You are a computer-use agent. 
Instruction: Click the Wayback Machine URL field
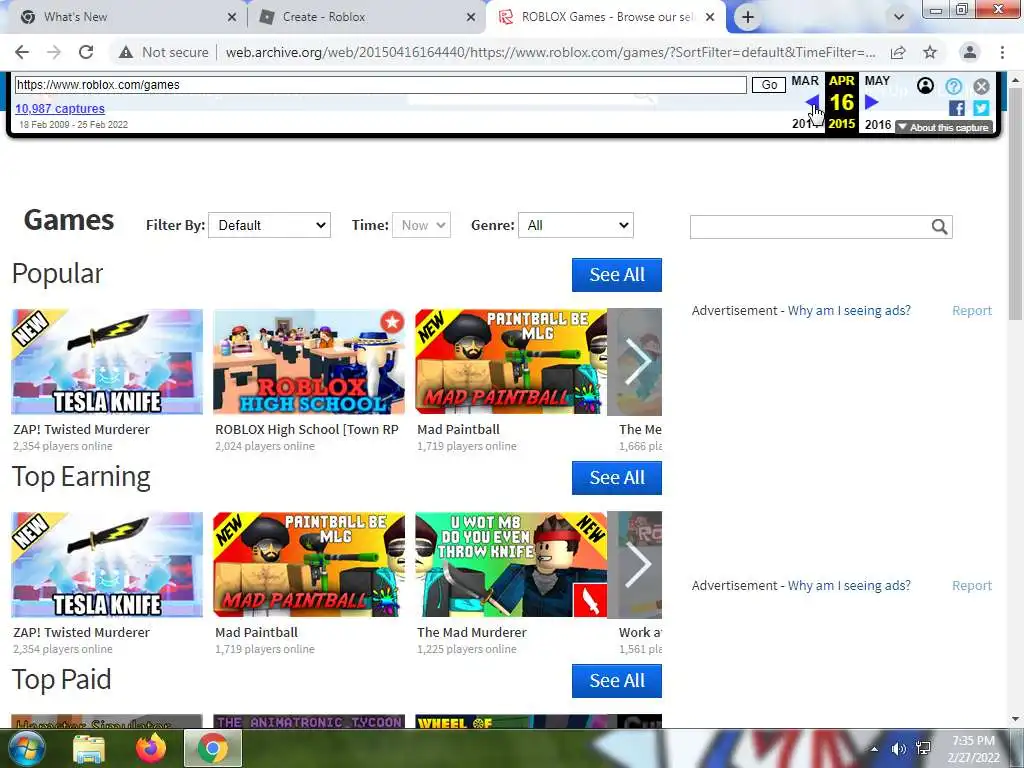pyautogui.click(x=381, y=85)
